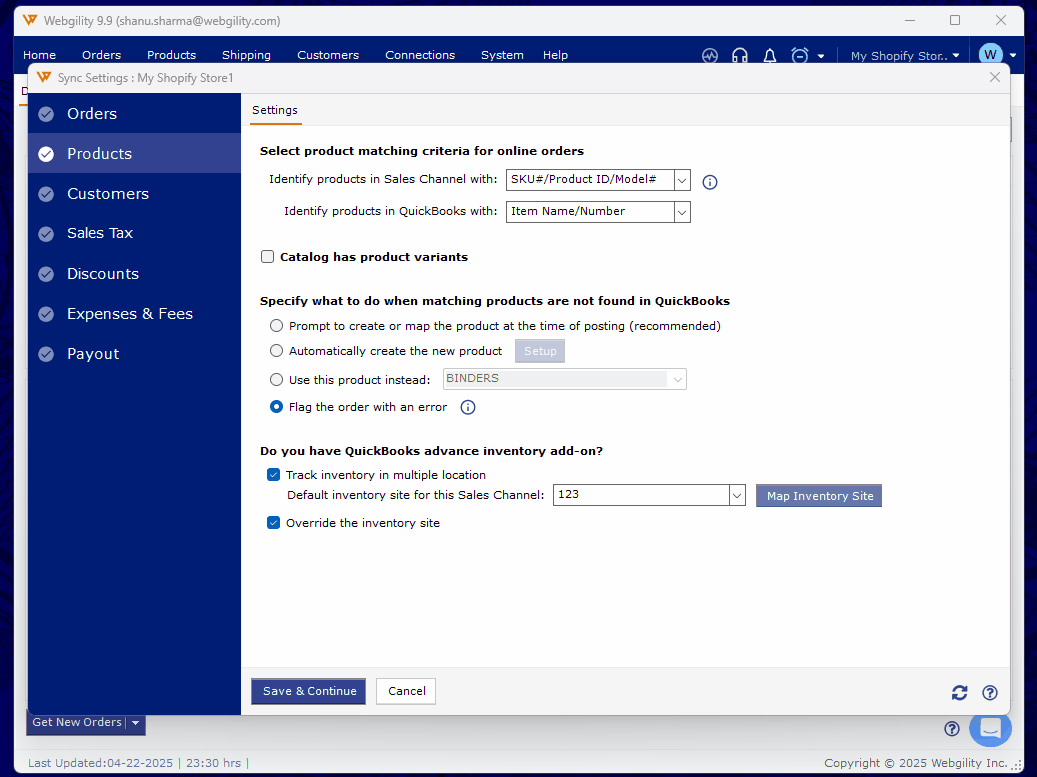The height and width of the screenshot is (777, 1037).
Task: Open notifications bell icon
Action: (x=770, y=56)
